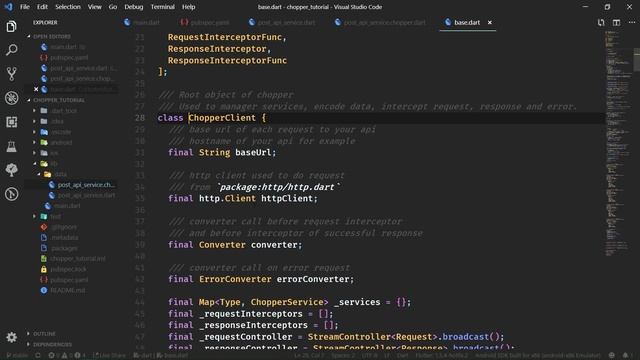Open the Debug menu
Viewport: 640px width, 360px height.
point(133,7)
